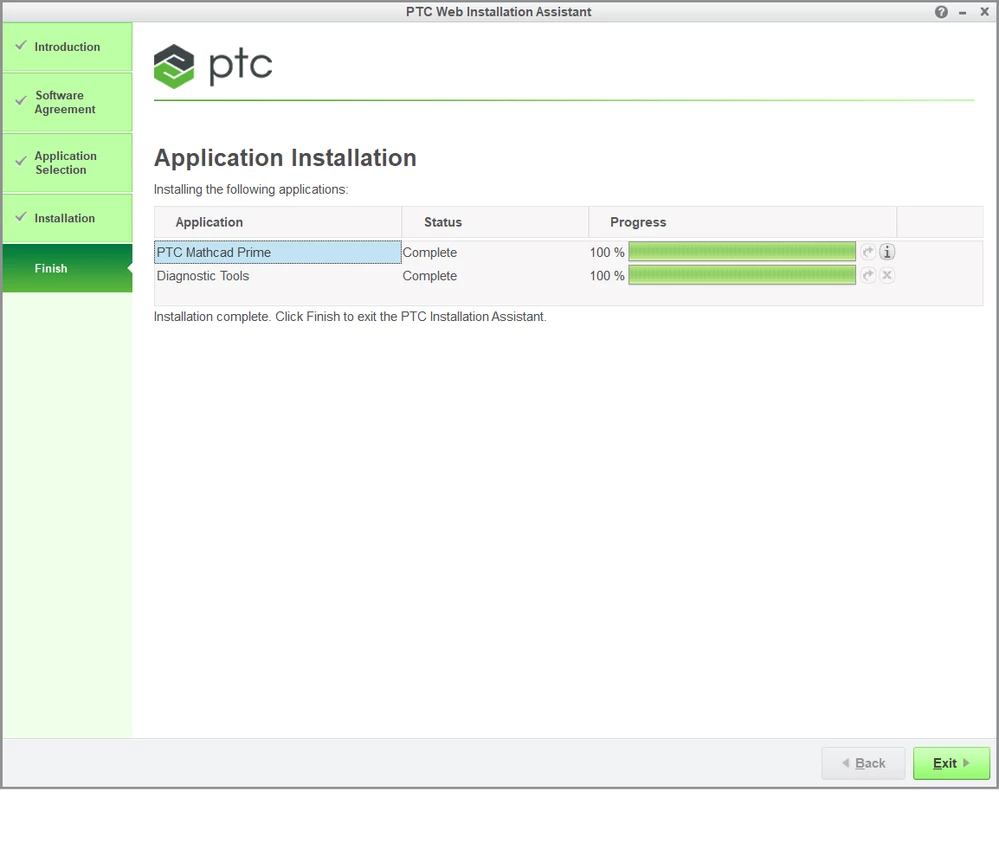Click the Status column header
This screenshot has height=848, width=999.
pyautogui.click(x=495, y=222)
